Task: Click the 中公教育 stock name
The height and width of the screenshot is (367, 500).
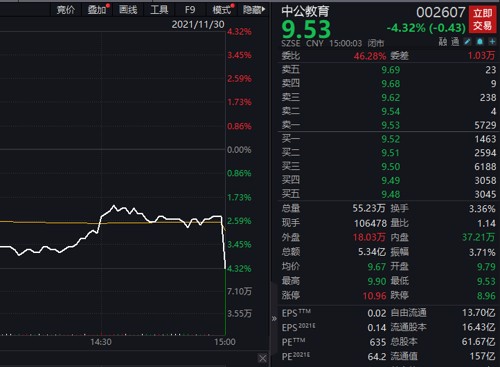Action: point(305,11)
